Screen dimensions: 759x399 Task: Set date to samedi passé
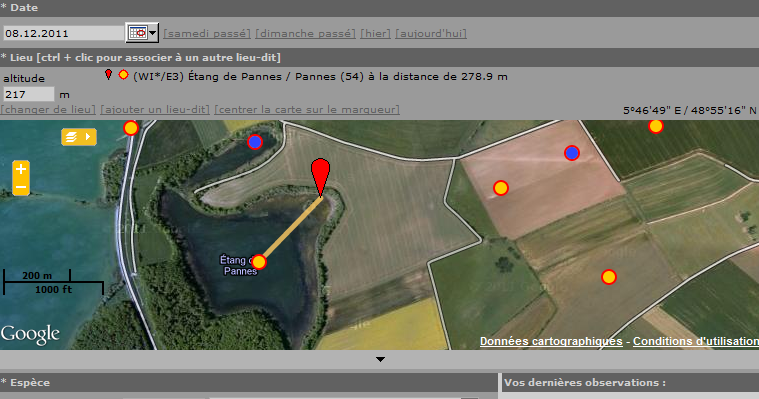click(207, 33)
